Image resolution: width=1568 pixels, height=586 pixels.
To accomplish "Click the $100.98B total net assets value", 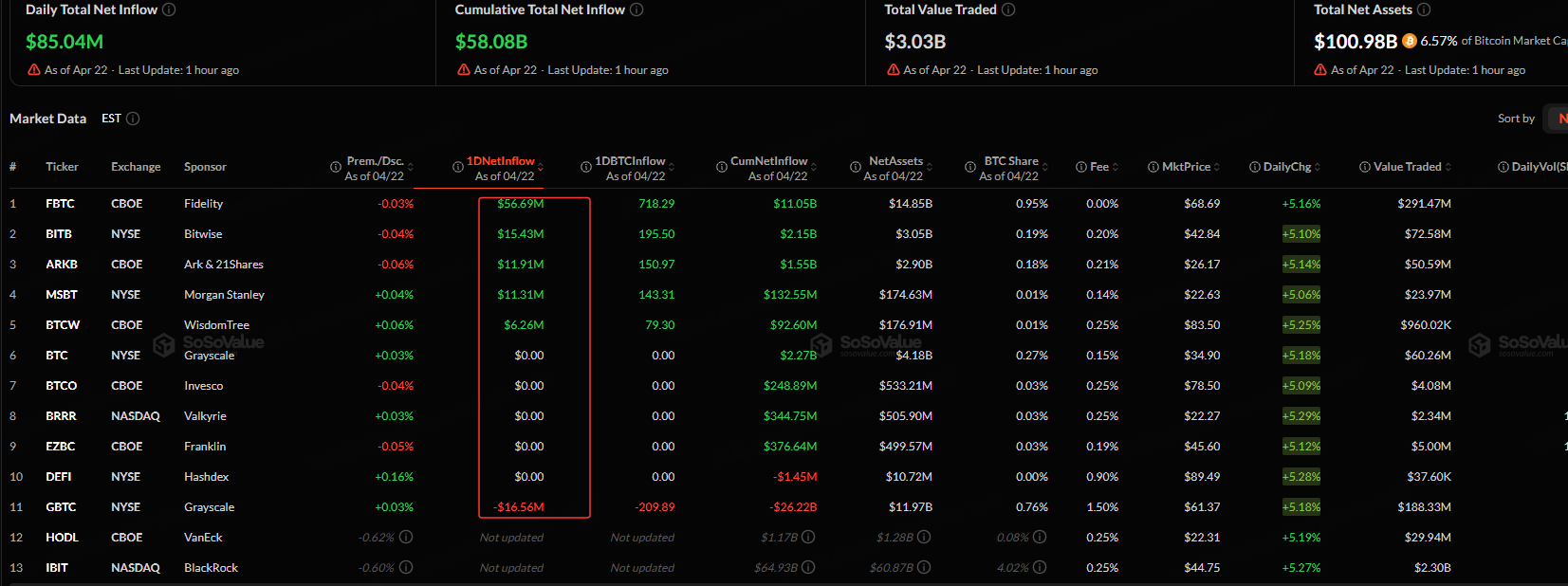I will pyautogui.click(x=1356, y=42).
